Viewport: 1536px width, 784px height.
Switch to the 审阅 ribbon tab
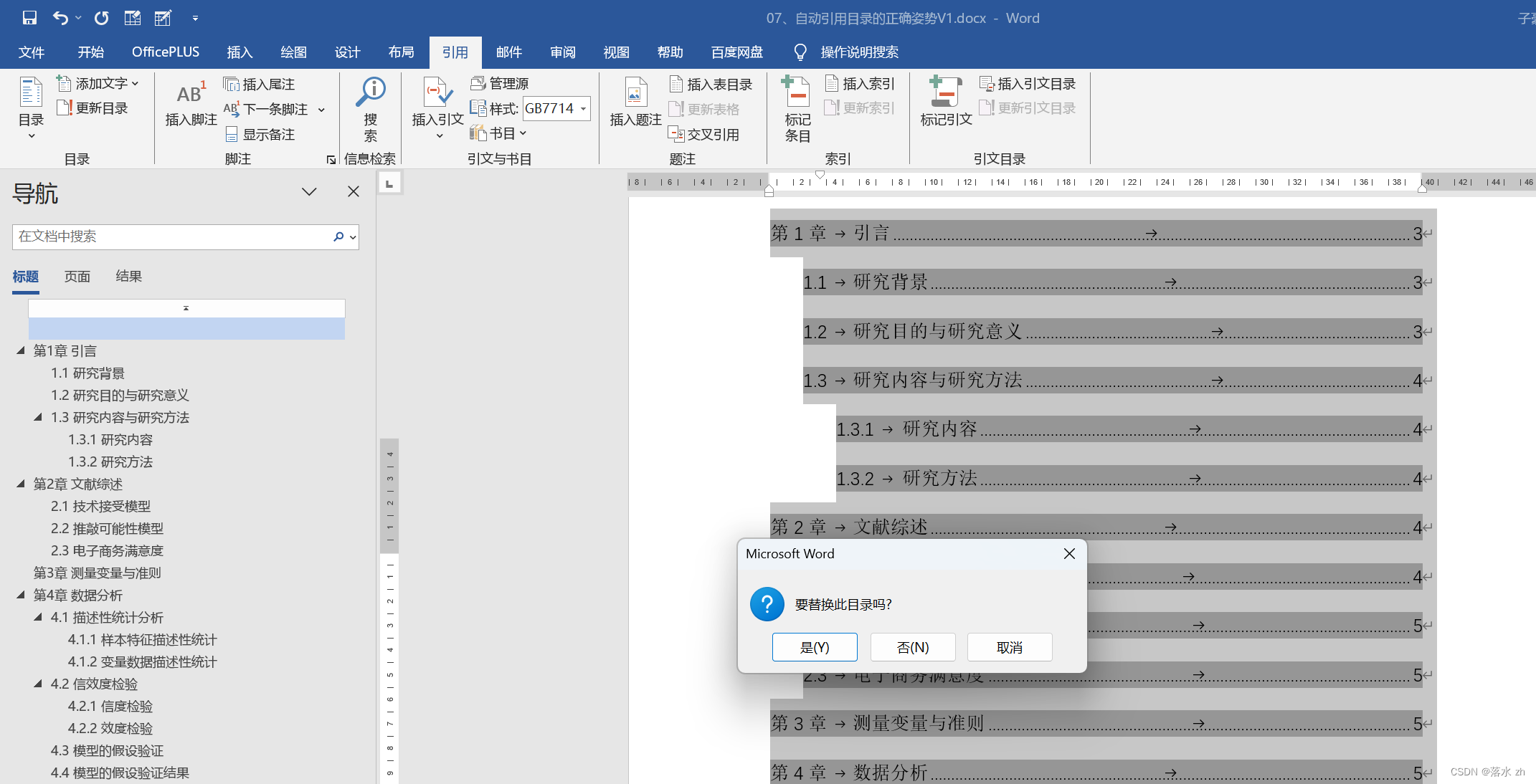pyautogui.click(x=563, y=52)
